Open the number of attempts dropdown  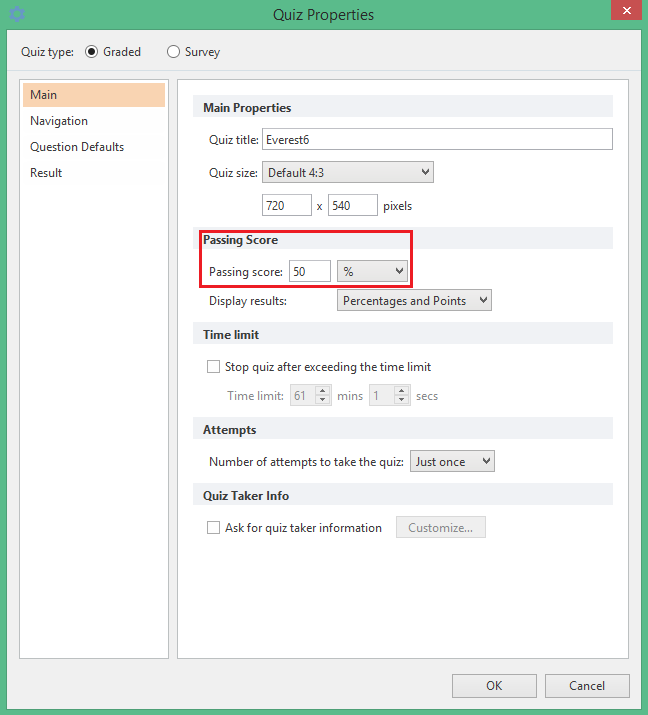pos(452,461)
